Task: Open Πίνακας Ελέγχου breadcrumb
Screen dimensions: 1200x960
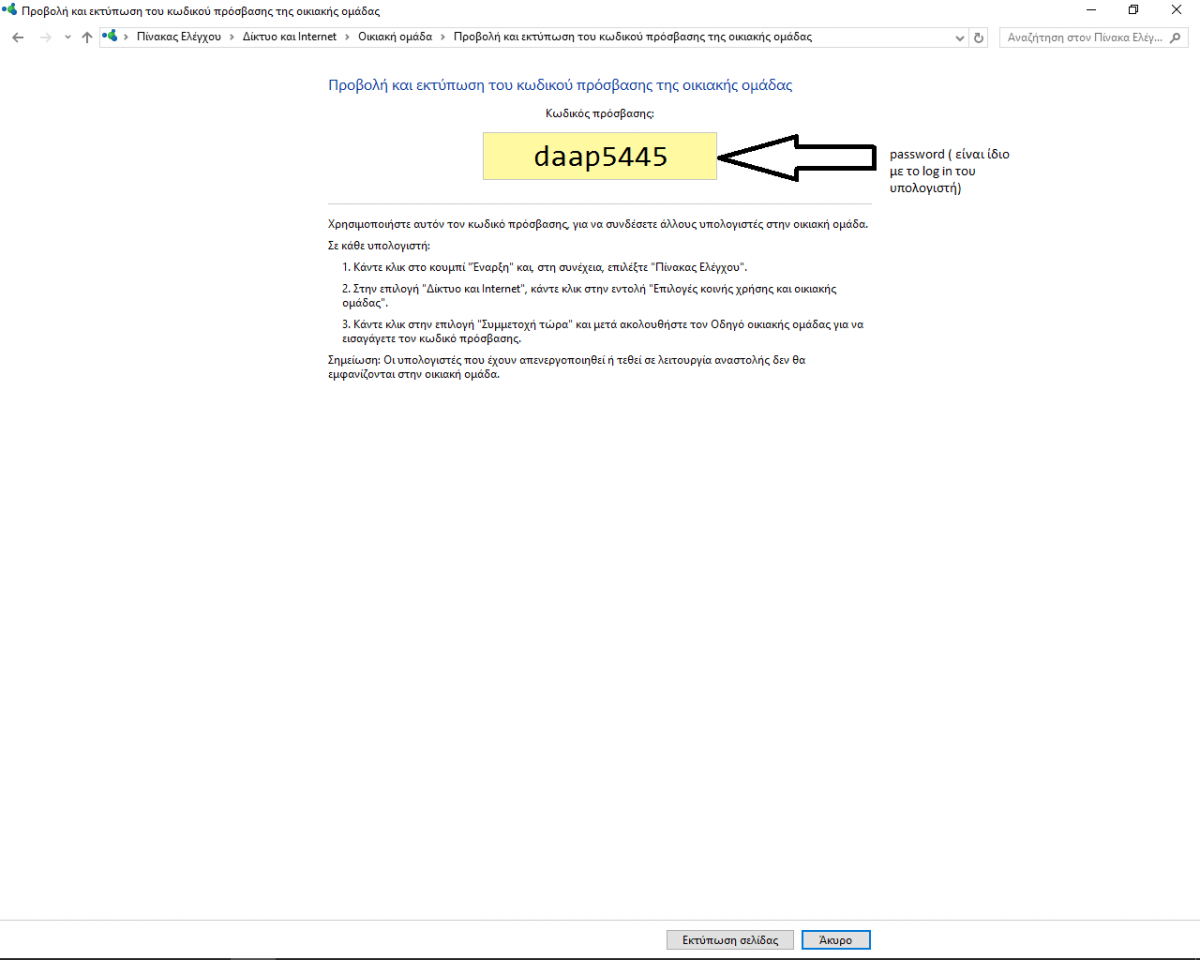Action: tap(179, 37)
